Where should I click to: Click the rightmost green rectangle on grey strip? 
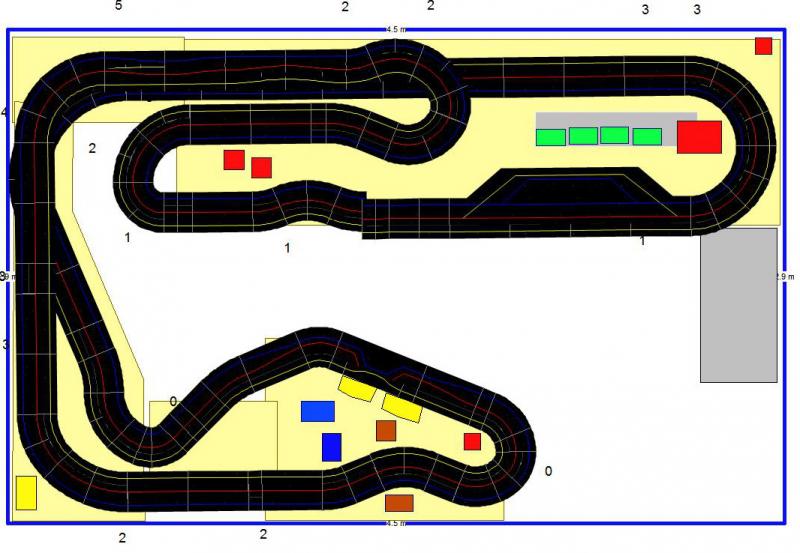point(647,137)
